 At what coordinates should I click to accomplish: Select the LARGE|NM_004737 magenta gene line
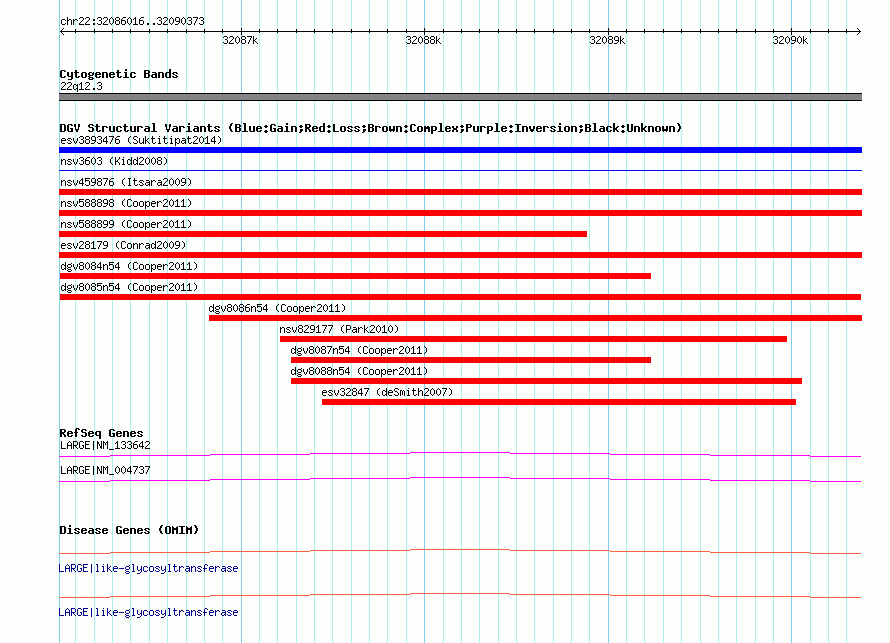pyautogui.click(x=460, y=480)
